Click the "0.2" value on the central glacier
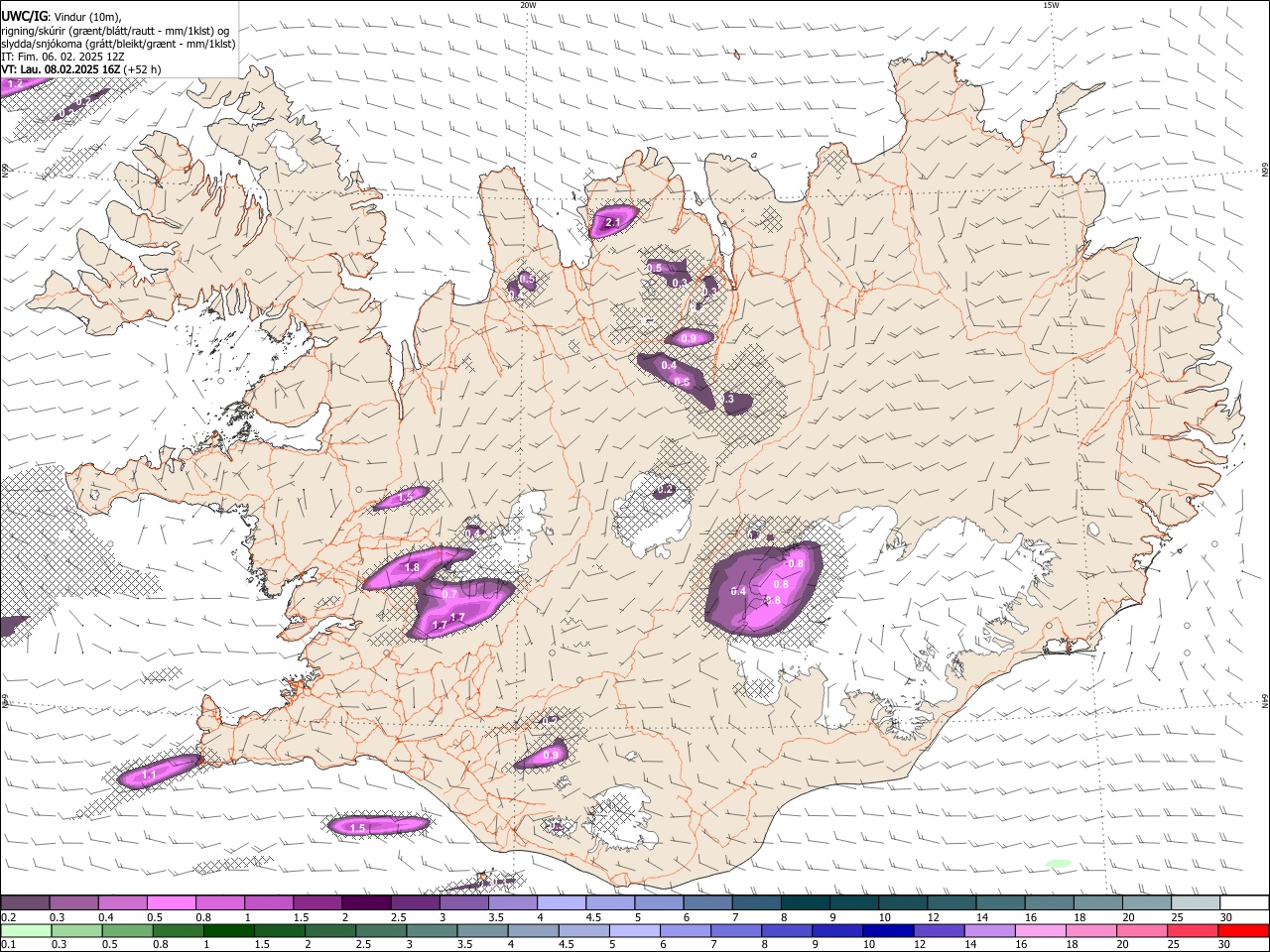Image resolution: width=1270 pixels, height=952 pixels. pos(665,489)
